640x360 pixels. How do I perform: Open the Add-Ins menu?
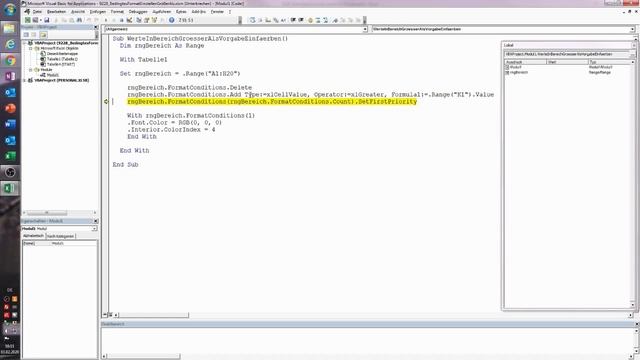[x=199, y=12]
